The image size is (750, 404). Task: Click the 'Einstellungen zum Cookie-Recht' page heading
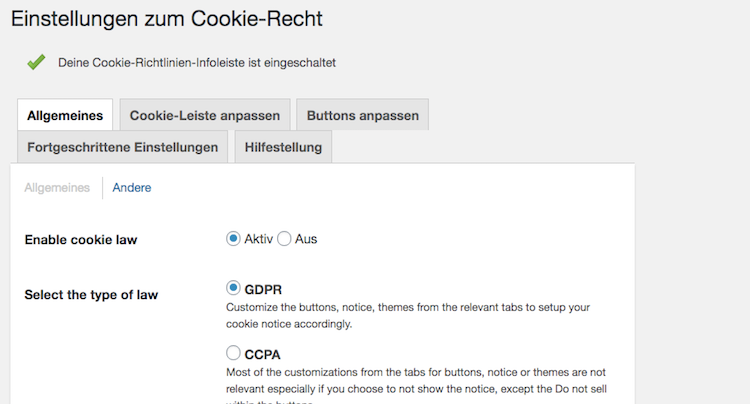point(167,19)
